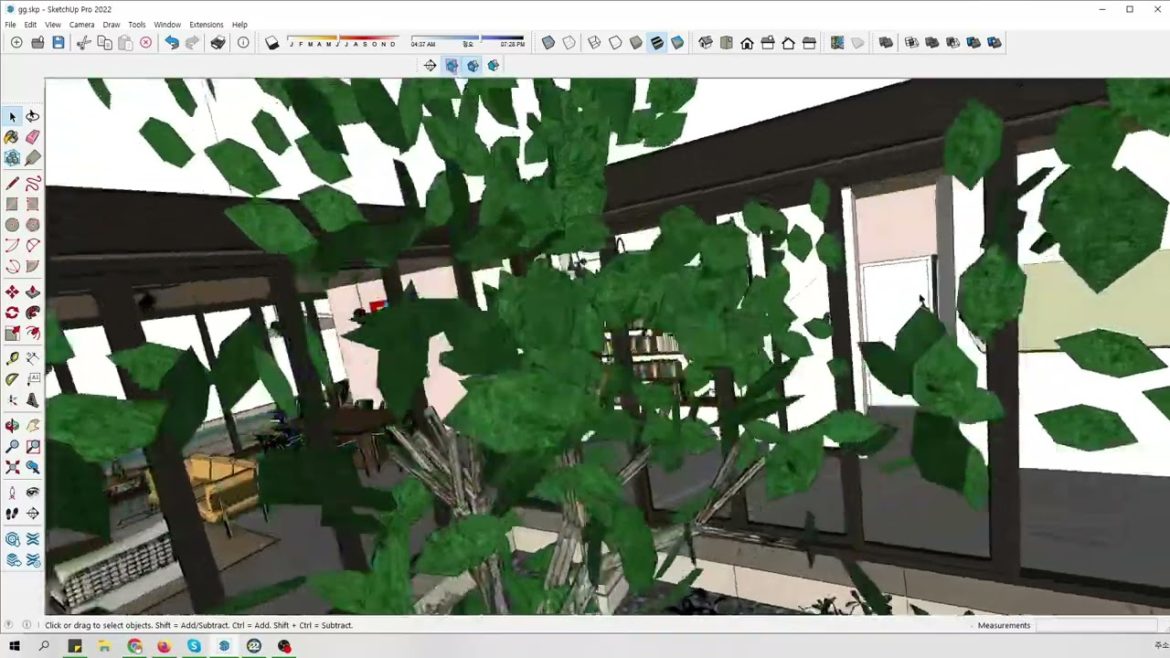Viewport: 1170px width, 658px height.
Task: Toggle shadows with the shadow icon
Action: pos(271,42)
